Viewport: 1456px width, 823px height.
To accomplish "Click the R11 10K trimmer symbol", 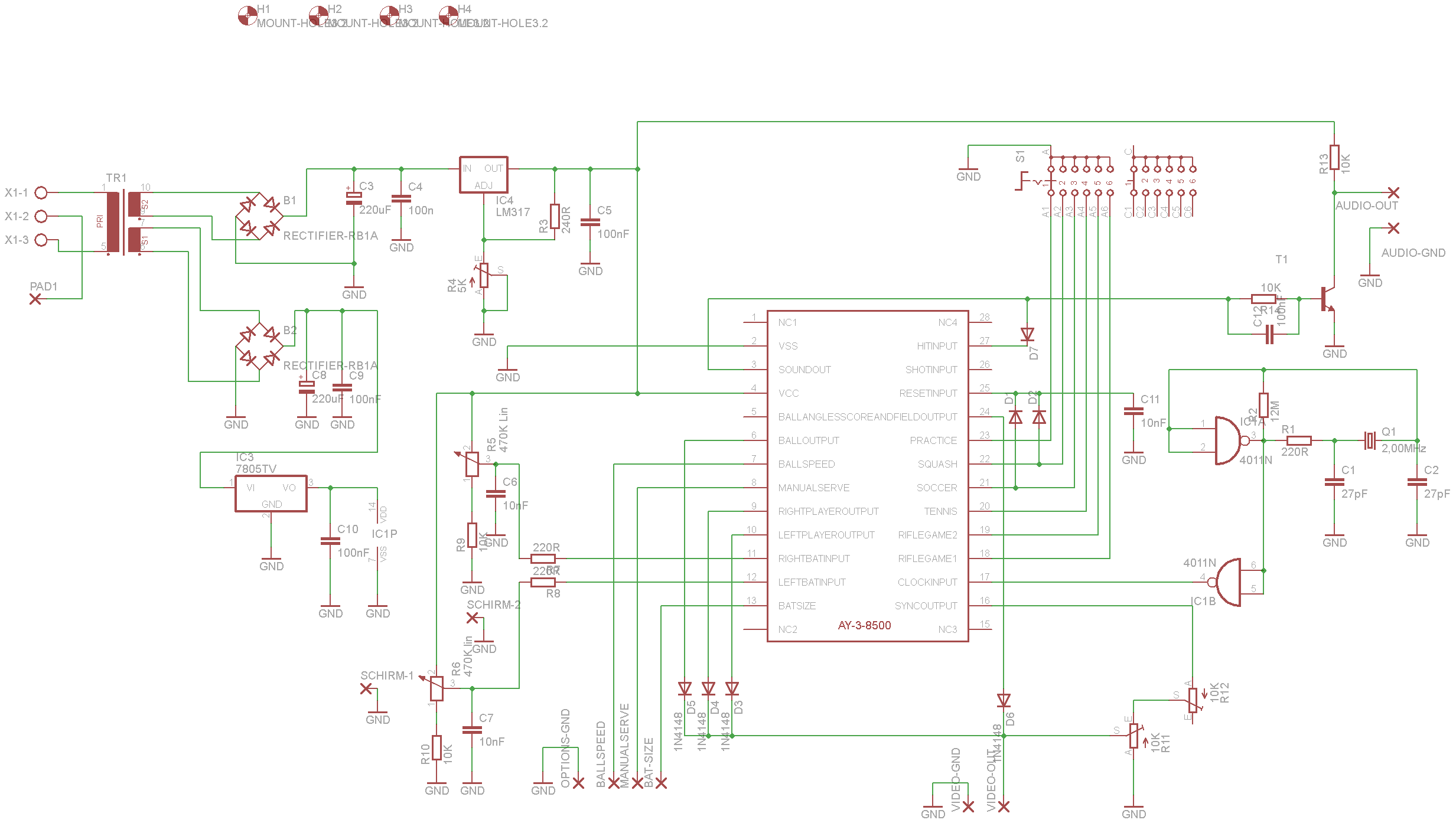I will point(1133,736).
